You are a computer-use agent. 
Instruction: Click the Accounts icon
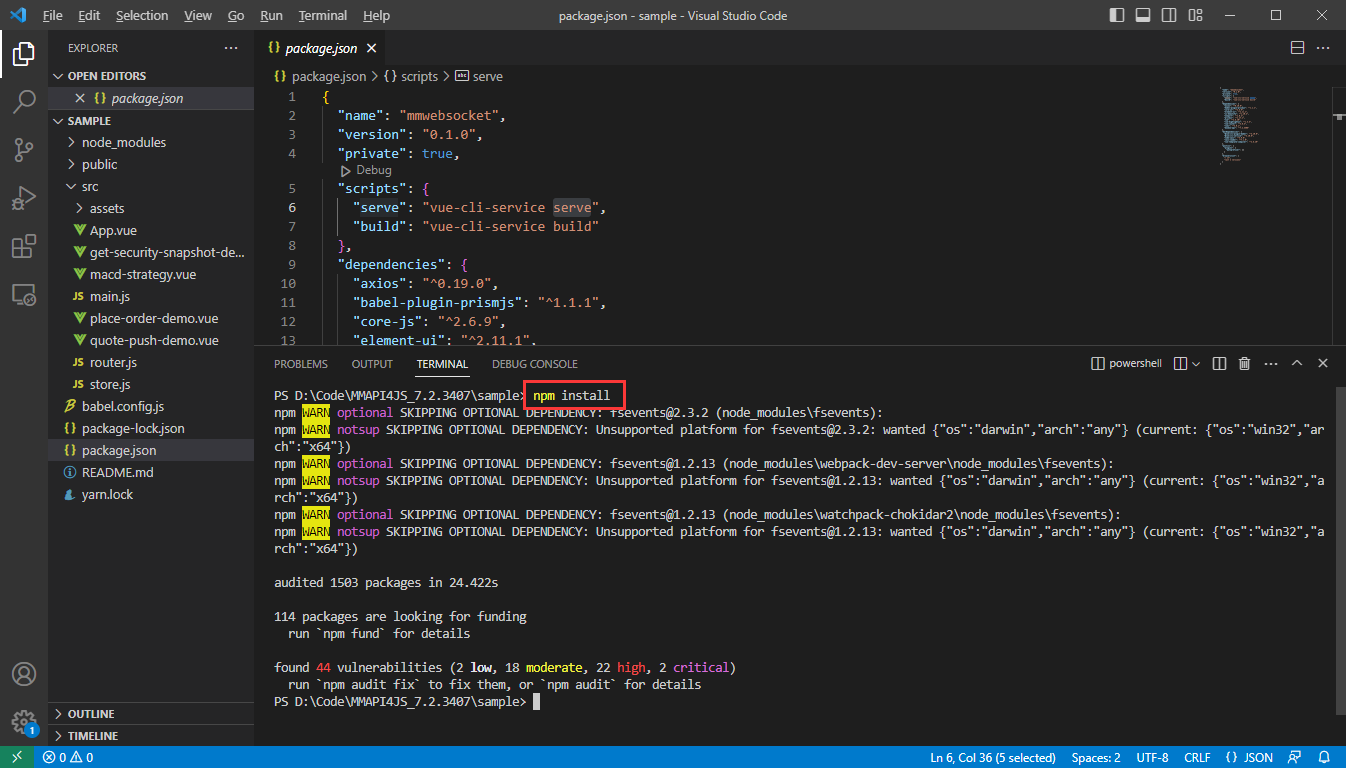coord(24,674)
